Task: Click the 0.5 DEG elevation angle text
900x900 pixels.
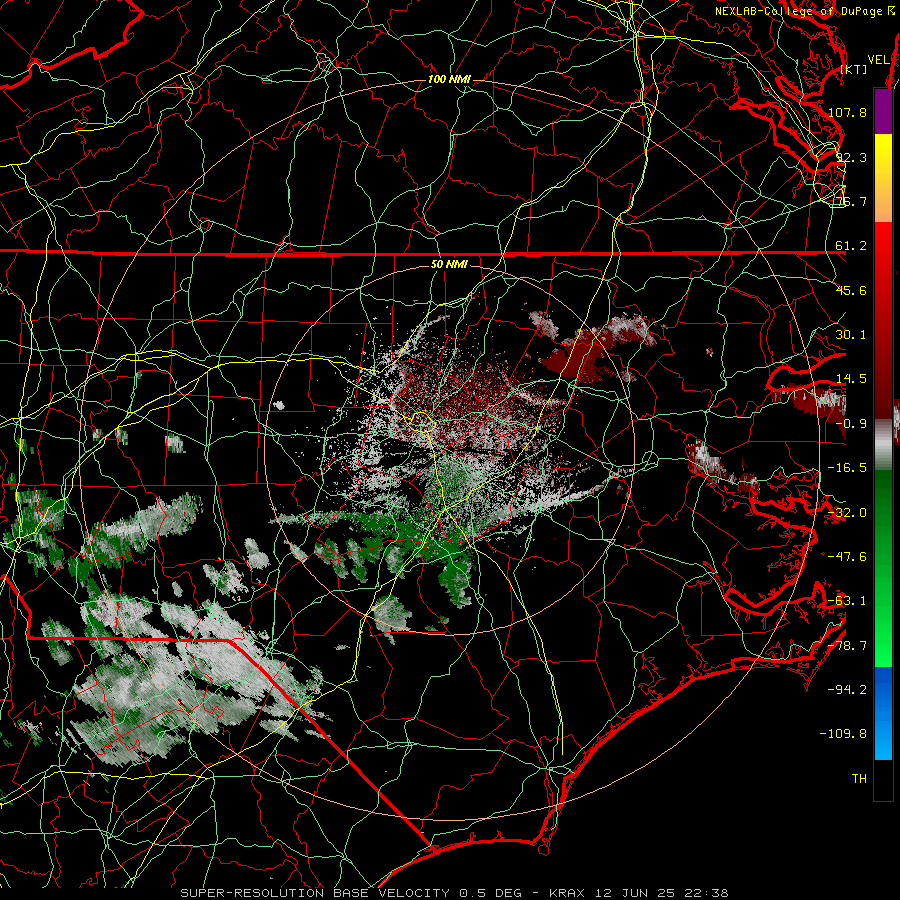Action: coord(490,893)
